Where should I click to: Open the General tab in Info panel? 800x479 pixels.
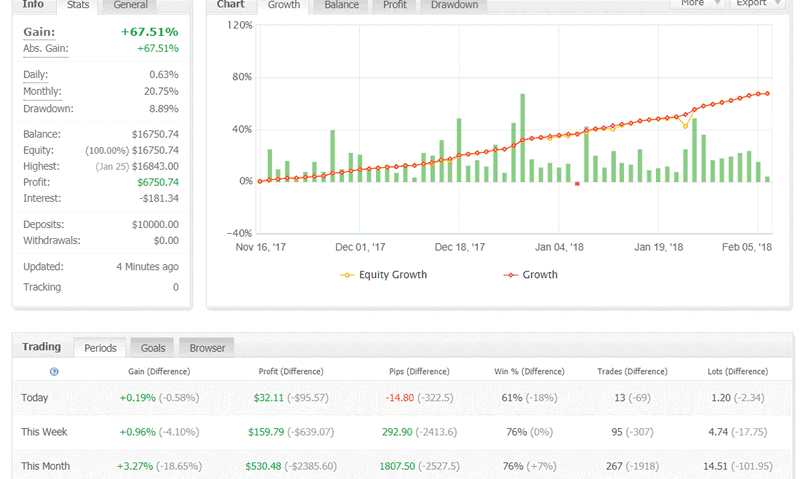click(x=131, y=5)
